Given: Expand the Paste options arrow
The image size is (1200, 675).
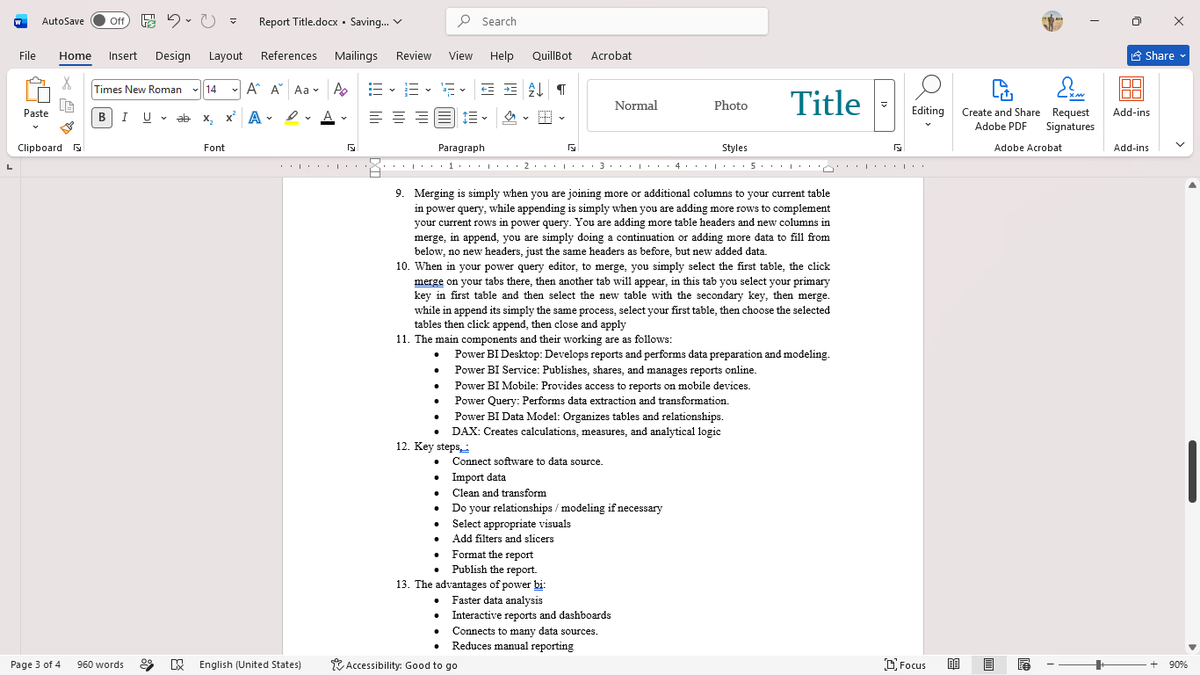Looking at the screenshot, I should click(x=36, y=128).
